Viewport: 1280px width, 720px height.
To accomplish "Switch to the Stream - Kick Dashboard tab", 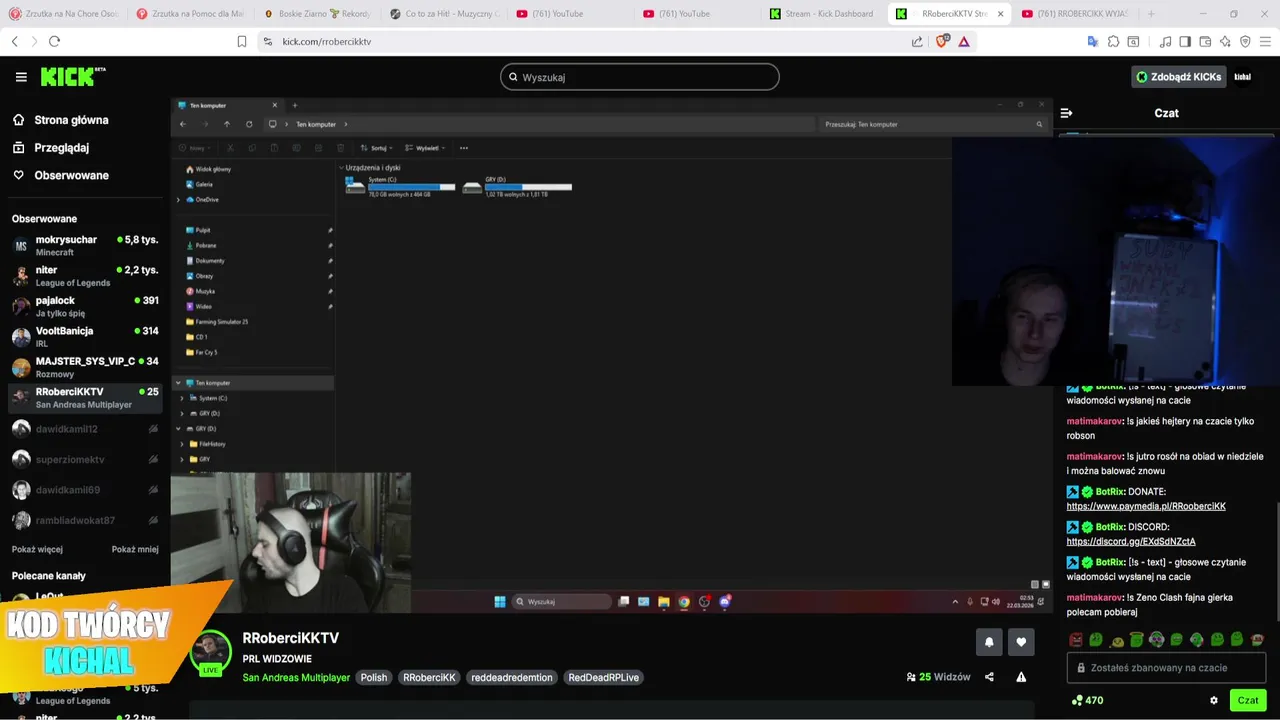I will click(821, 14).
